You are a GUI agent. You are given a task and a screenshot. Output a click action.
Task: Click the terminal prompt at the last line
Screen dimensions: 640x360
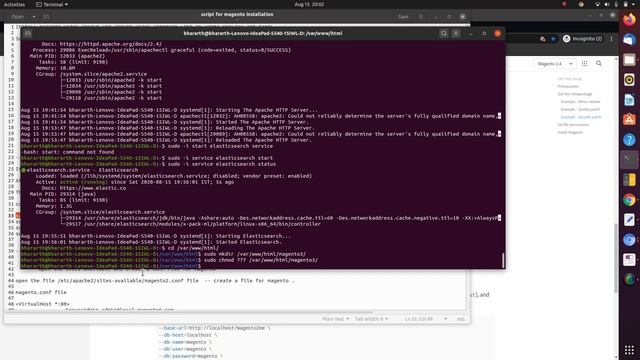111,266
